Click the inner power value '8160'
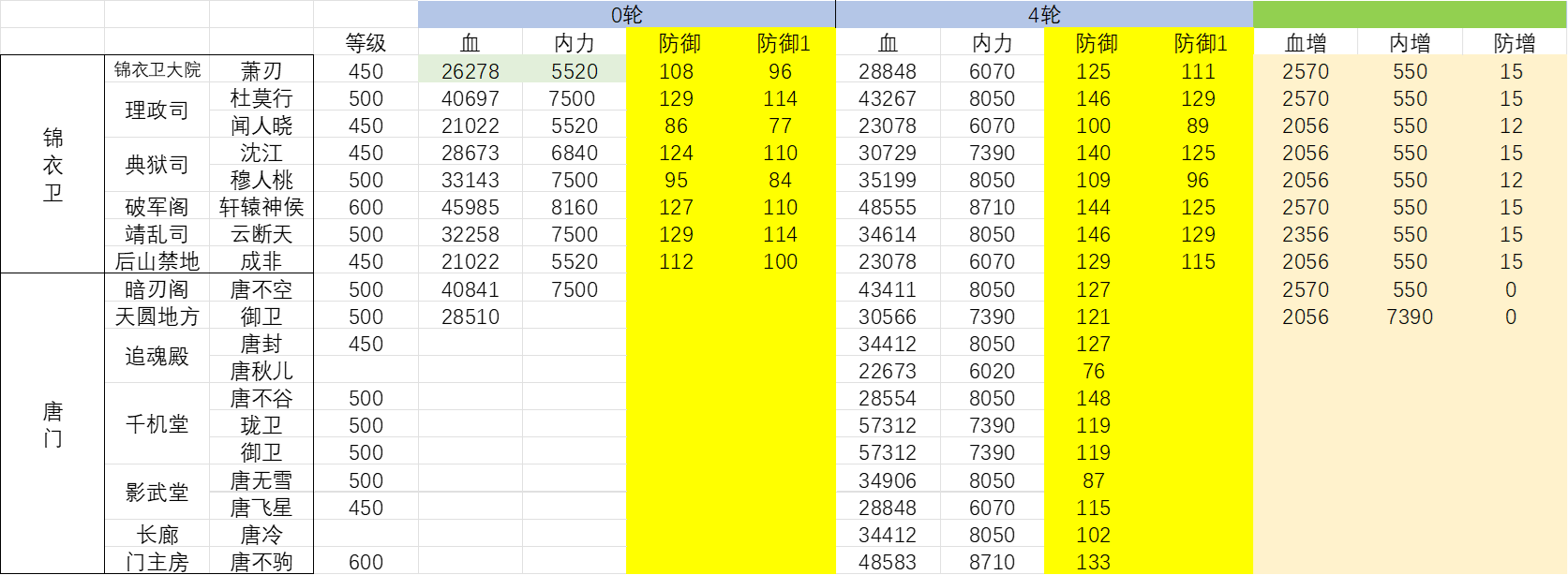This screenshot has width=1568, height=575. (575, 207)
